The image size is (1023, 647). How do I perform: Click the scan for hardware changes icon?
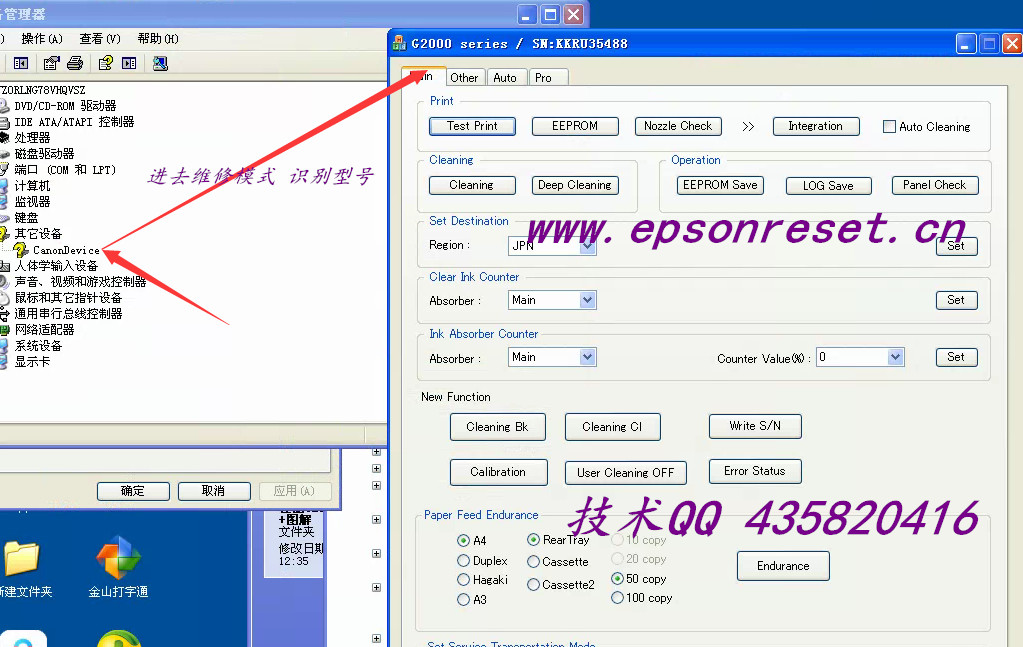pos(159,63)
